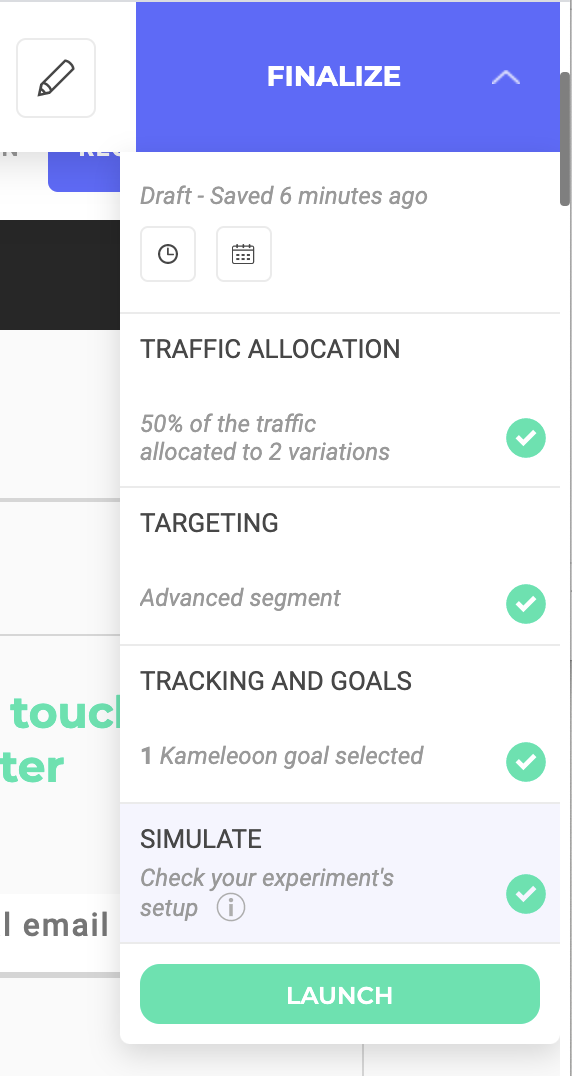Viewport: 572px width, 1076px height.
Task: Click 'Draft - Saved 6 minutes ago' status
Action: (284, 196)
